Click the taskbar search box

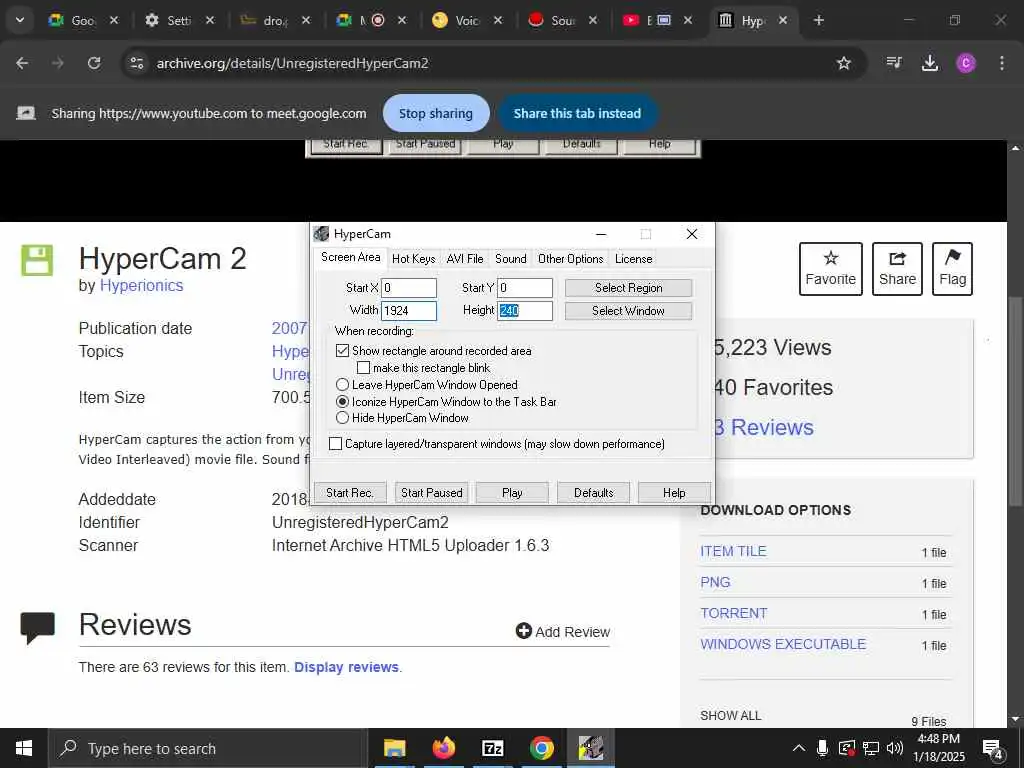pos(208,748)
